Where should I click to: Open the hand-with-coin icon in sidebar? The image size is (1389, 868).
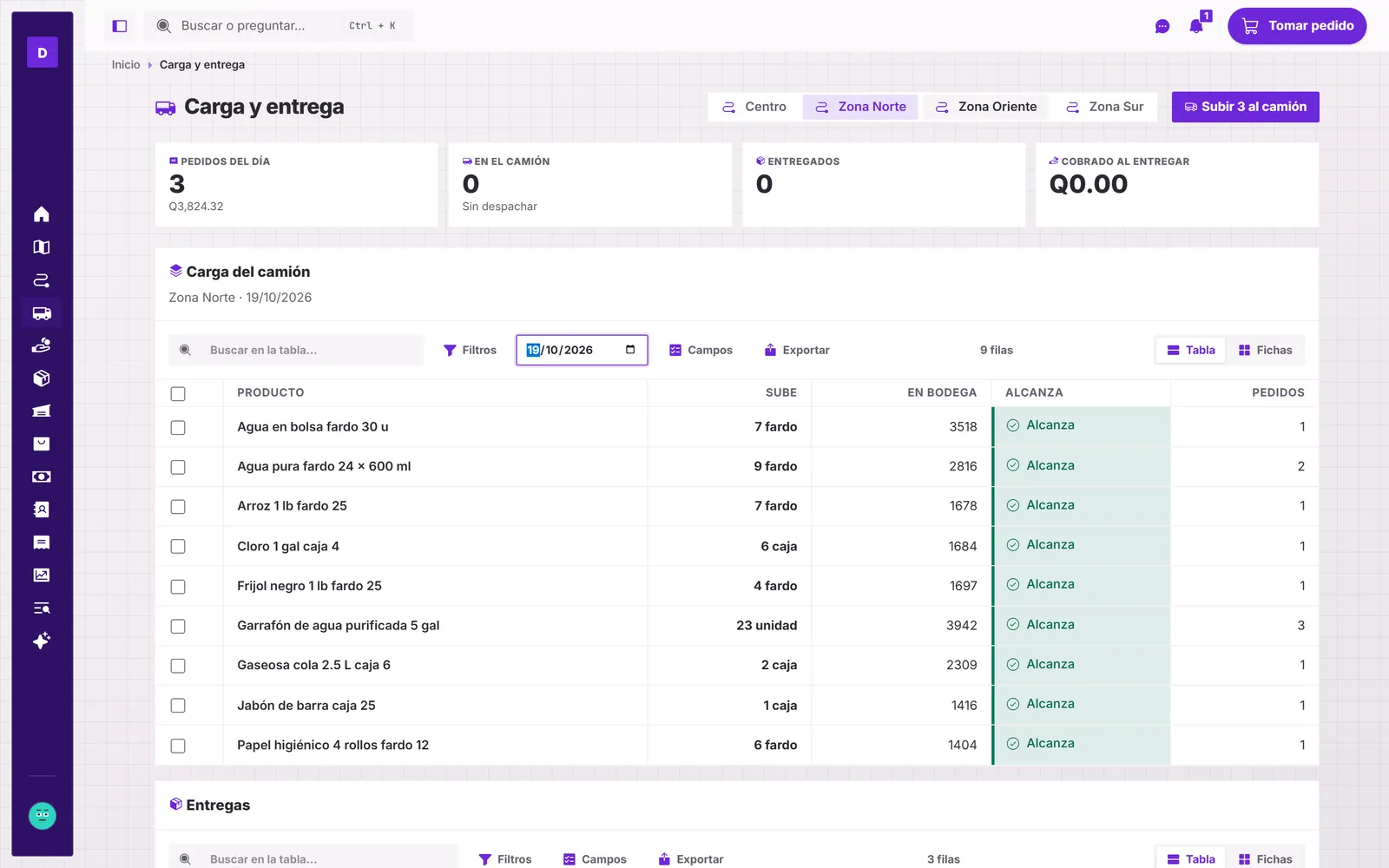point(42,345)
